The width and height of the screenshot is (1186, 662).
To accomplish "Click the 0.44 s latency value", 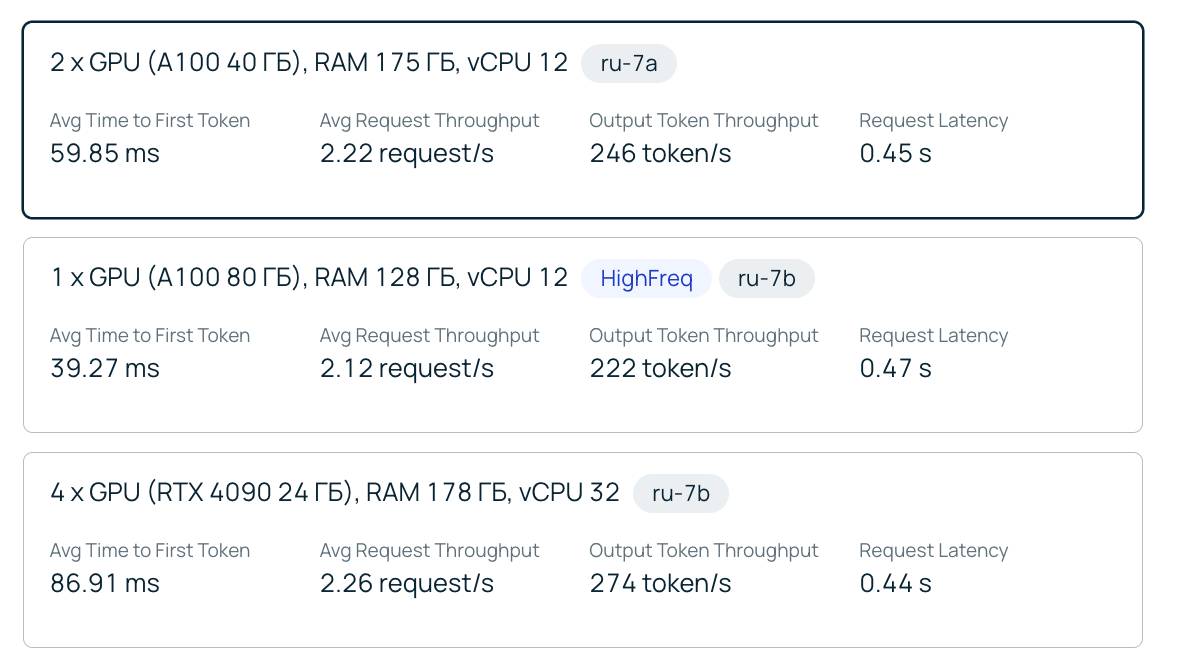I will pos(895,583).
